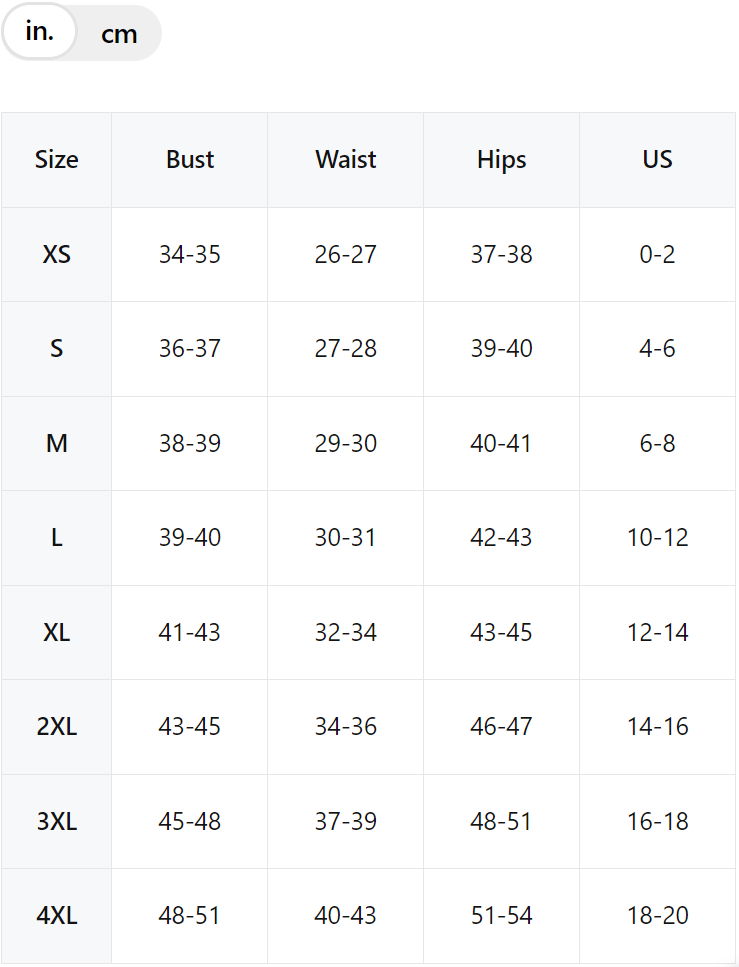This screenshot has width=739, height=967.
Task: Select the L size row label
Action: point(56,538)
